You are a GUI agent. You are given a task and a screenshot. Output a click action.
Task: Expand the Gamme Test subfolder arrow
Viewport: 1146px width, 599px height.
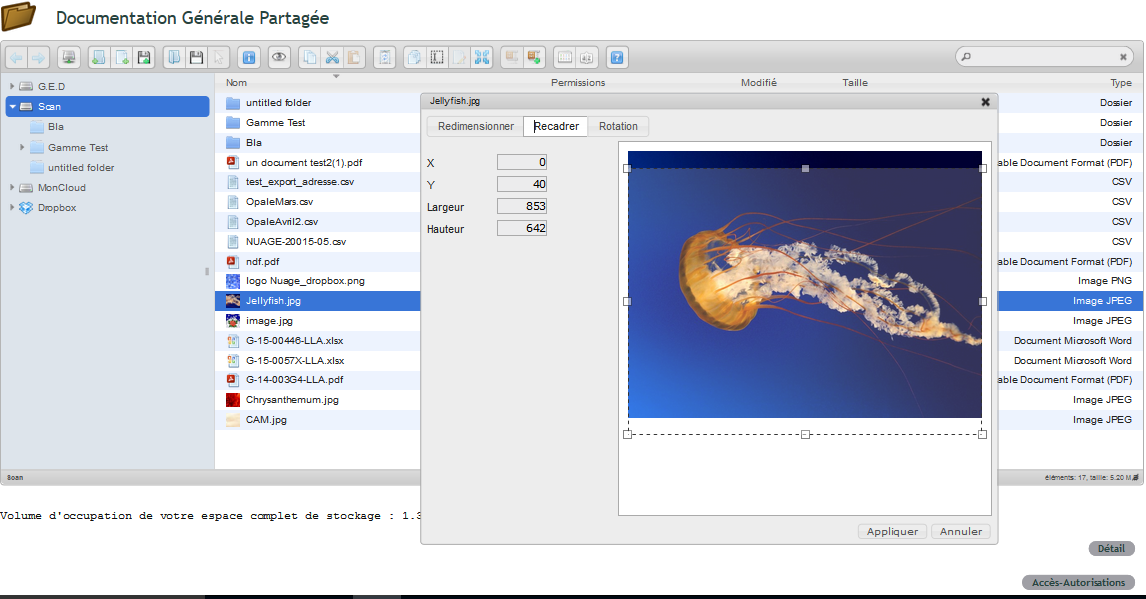[22, 148]
